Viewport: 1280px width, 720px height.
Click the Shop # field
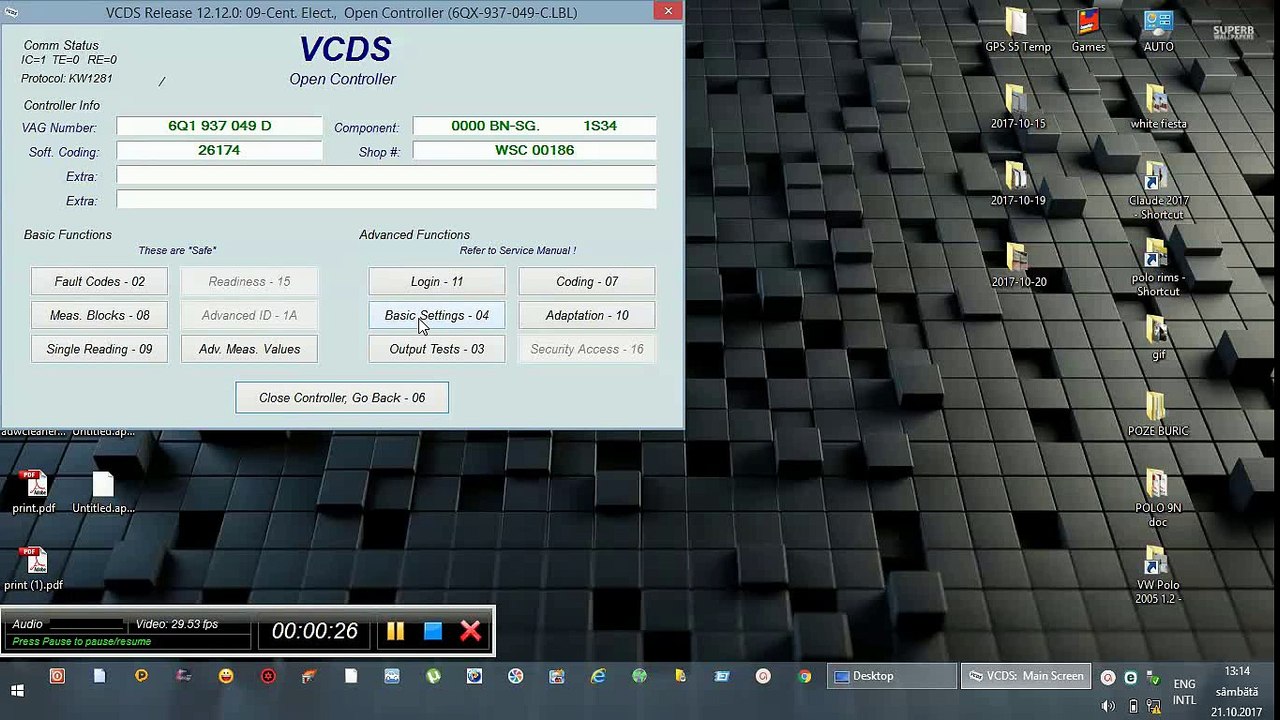pos(534,150)
